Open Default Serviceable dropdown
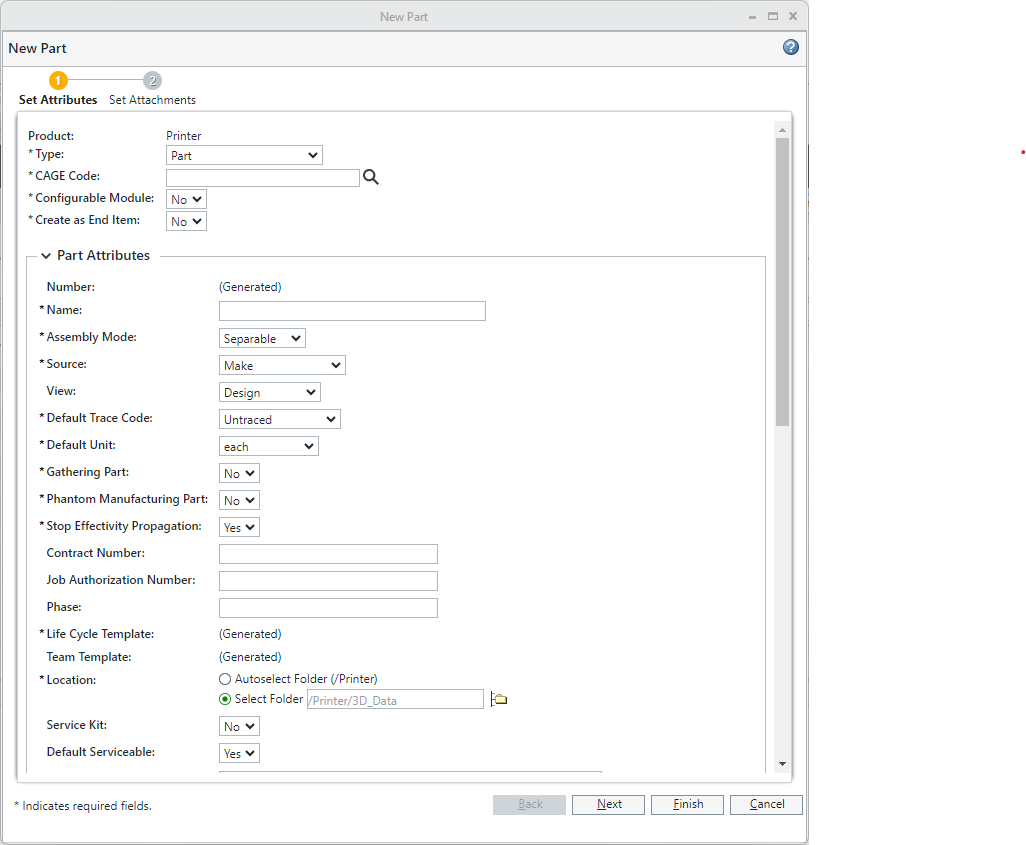This screenshot has height=845, width=1026. click(x=239, y=753)
